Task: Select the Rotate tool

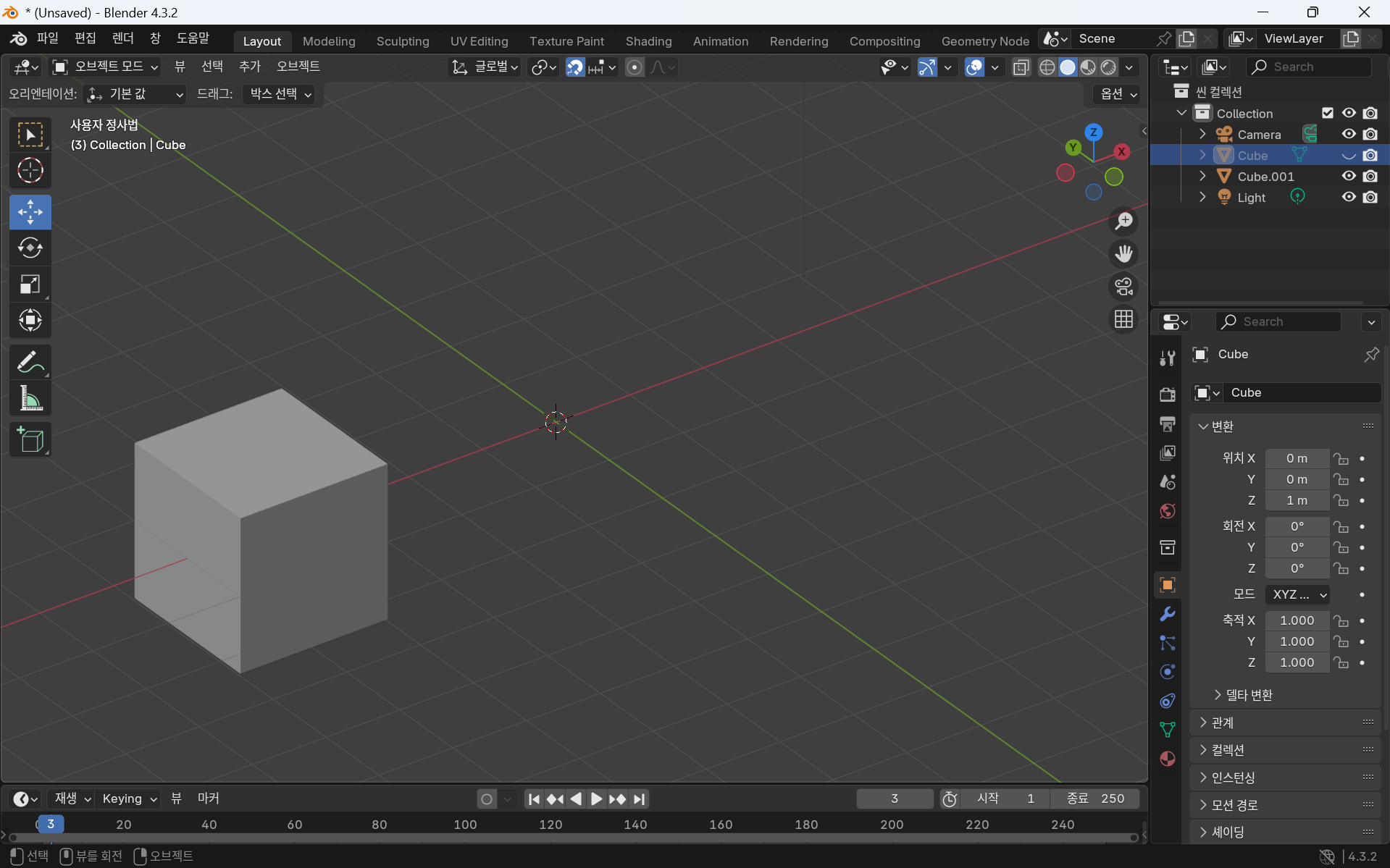Action: click(30, 248)
